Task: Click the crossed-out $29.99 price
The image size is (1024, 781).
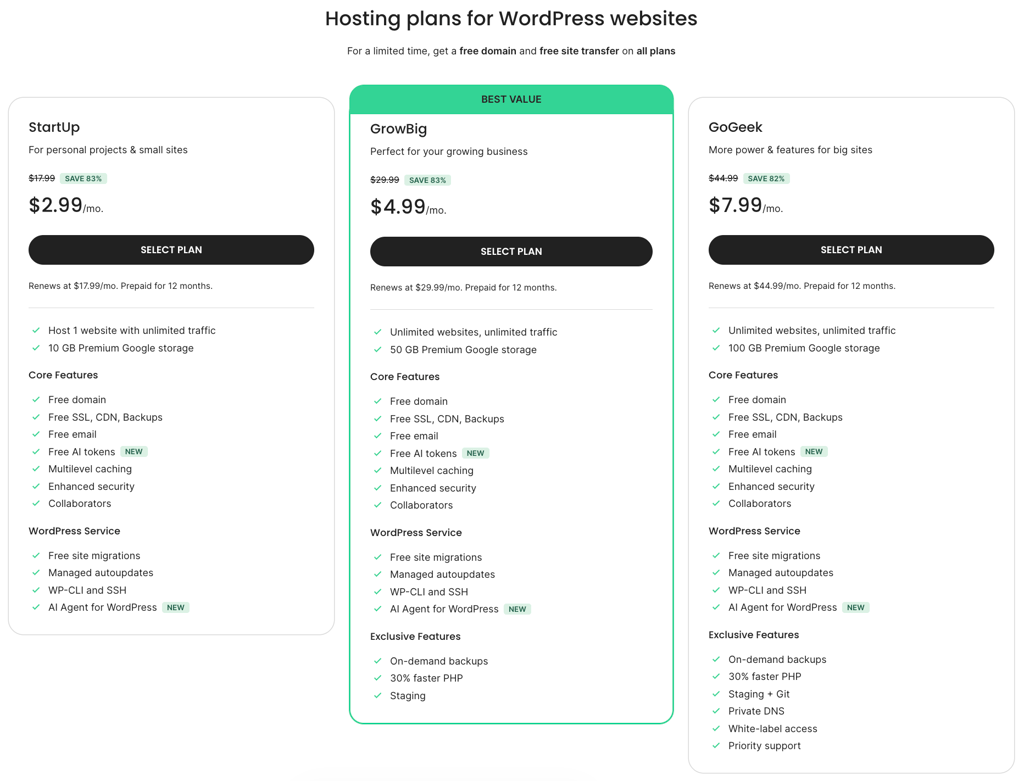Action: 385,180
